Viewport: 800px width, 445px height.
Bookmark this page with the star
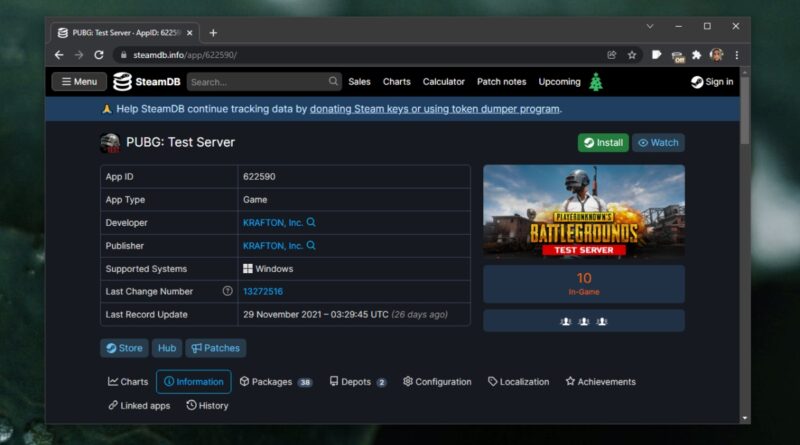632,55
